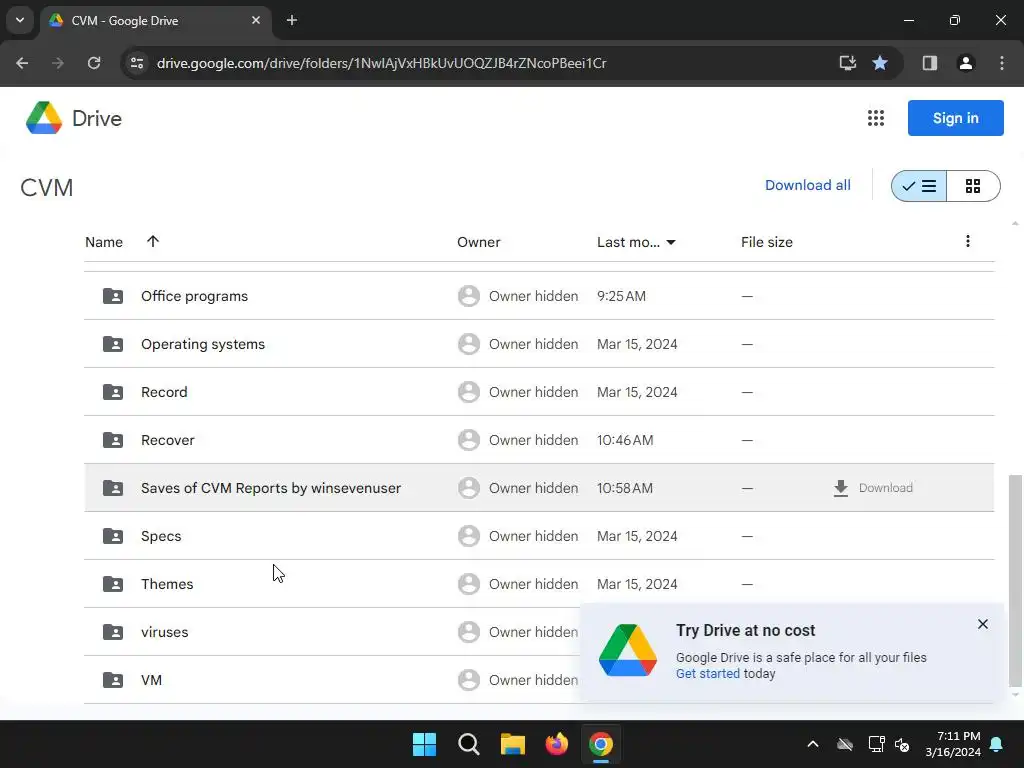Open the taskbar notification bell
This screenshot has width=1024, height=768.
click(997, 744)
